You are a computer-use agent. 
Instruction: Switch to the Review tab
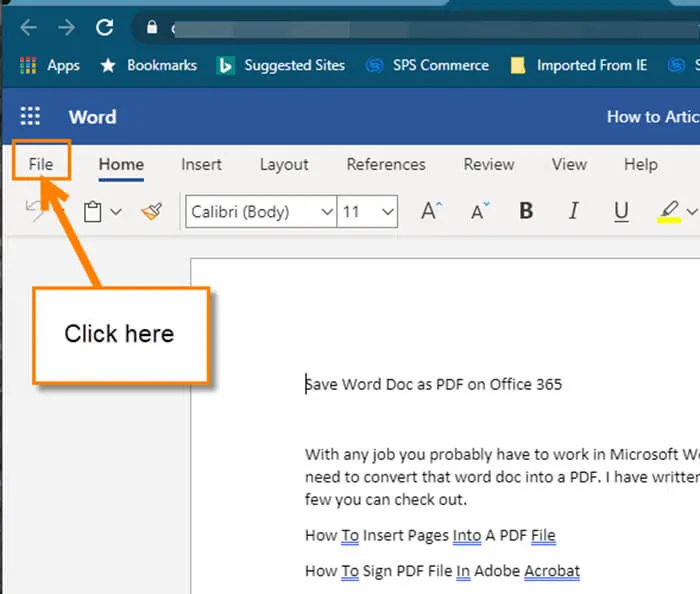click(x=489, y=164)
